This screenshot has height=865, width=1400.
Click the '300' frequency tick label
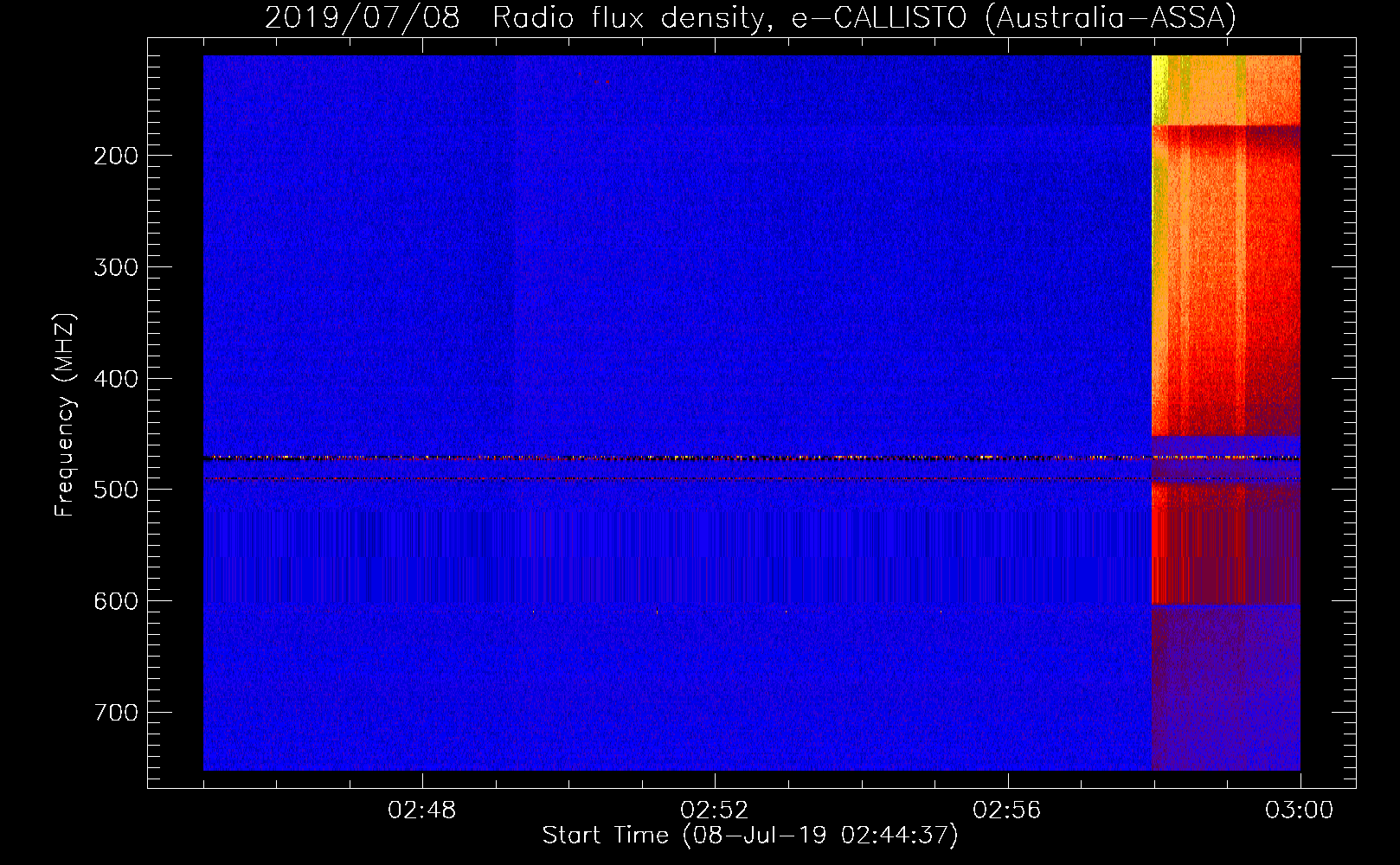pos(116,267)
